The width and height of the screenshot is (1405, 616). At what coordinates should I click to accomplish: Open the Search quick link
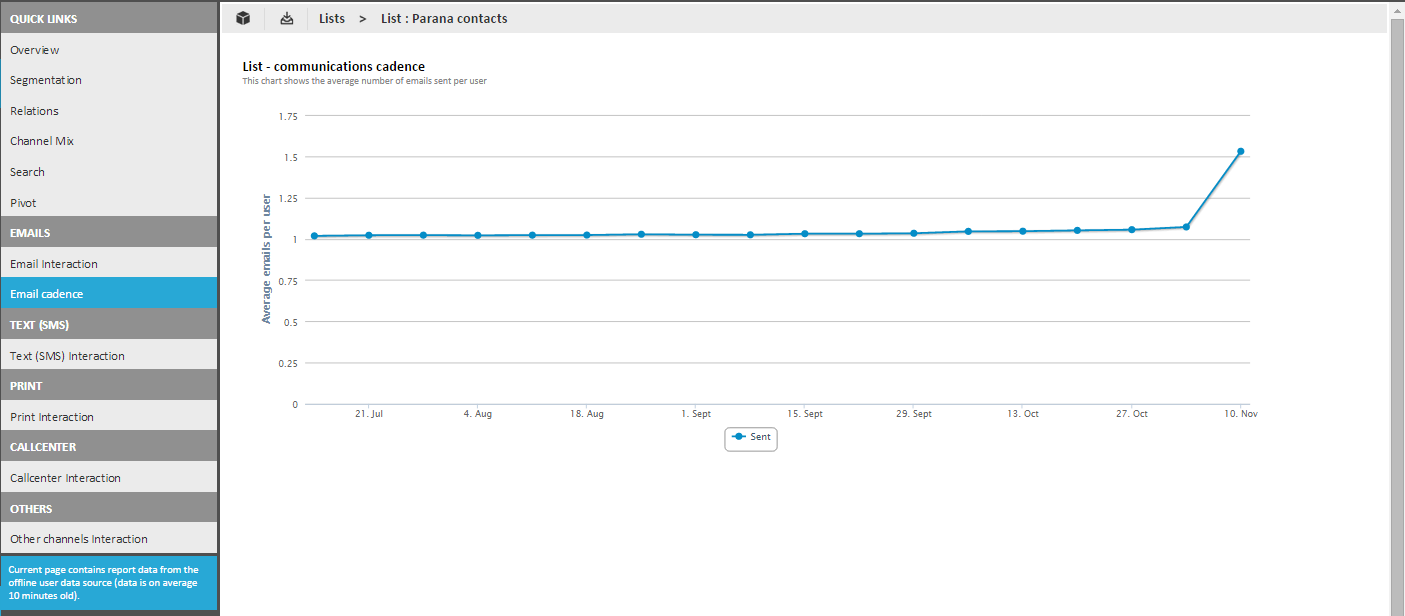[x=28, y=172]
